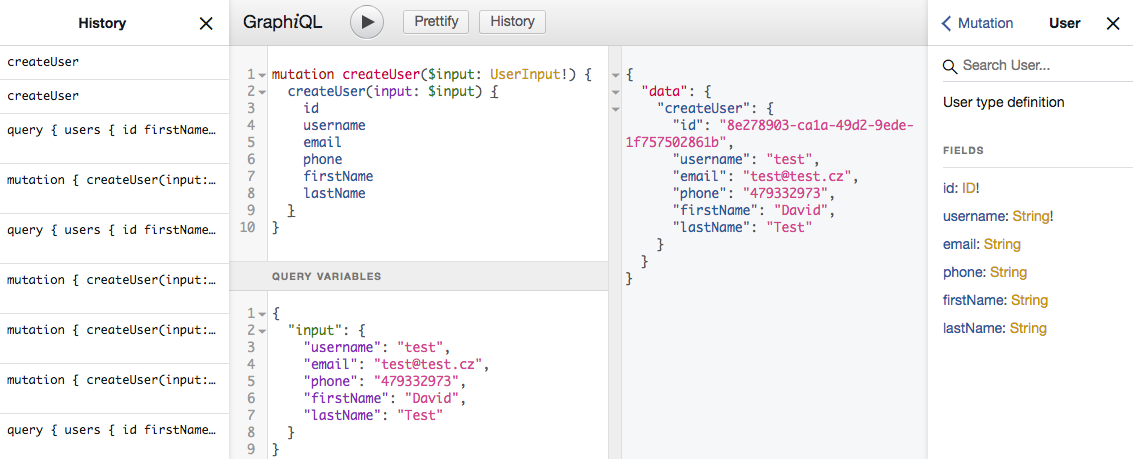
Task: Open the id field in User docs
Action: (949, 188)
